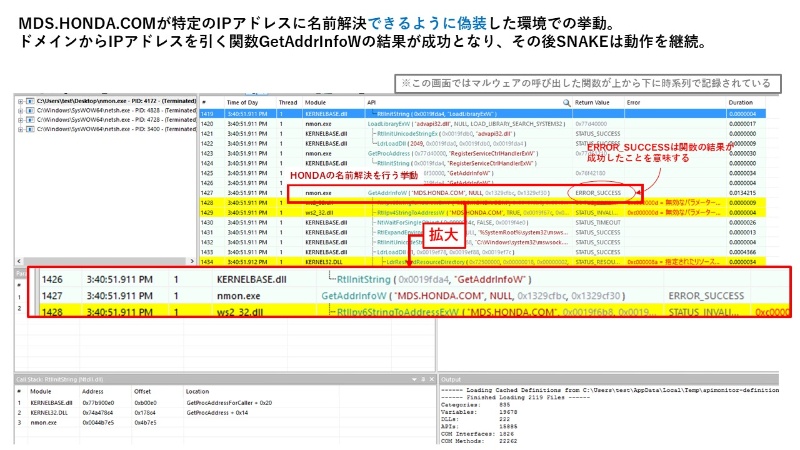Click icon of netsh.exe PID 4728
Screen dimensions: 800x450
31,120
